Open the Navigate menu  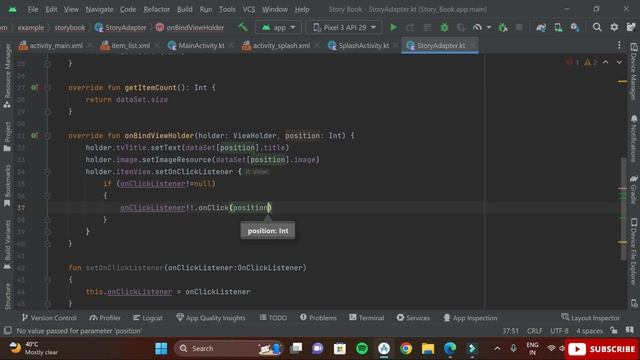[x=99, y=9]
